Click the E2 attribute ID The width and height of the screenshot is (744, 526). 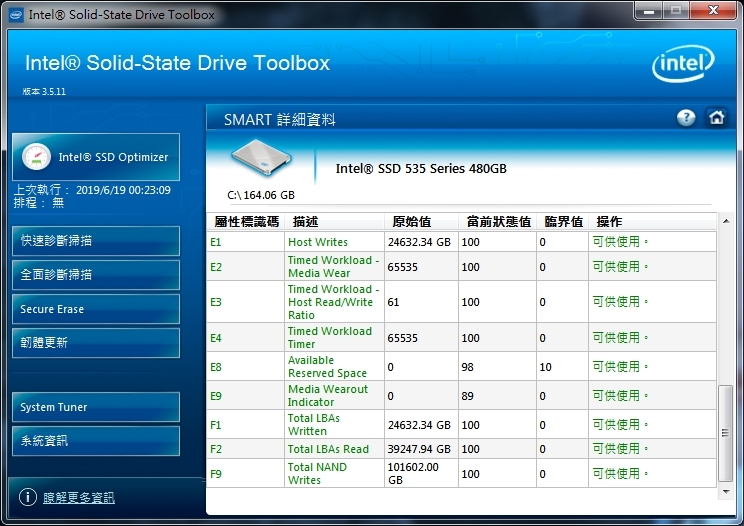(x=216, y=267)
